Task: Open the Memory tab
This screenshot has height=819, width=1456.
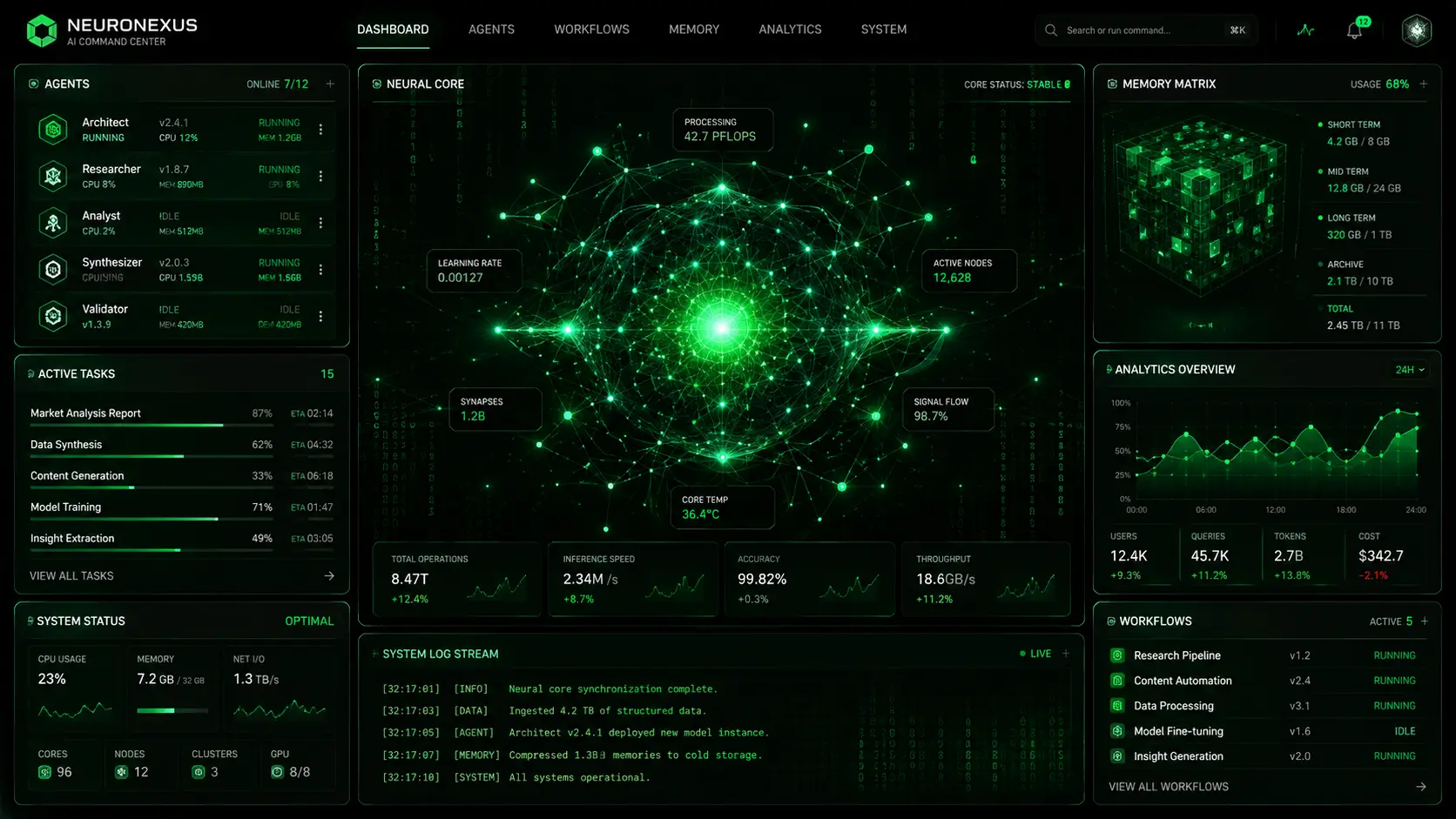Action: tap(694, 30)
